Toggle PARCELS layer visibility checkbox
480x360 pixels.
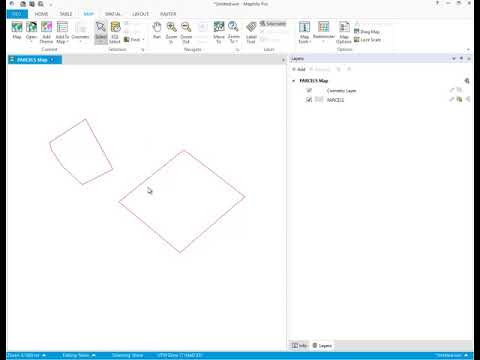click(309, 99)
